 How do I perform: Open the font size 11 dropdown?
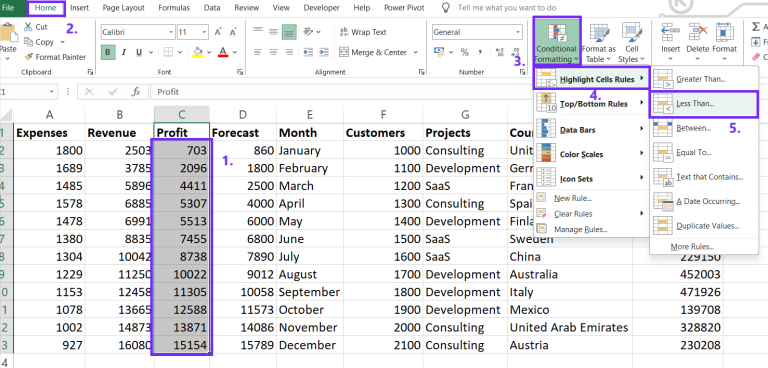click(204, 32)
